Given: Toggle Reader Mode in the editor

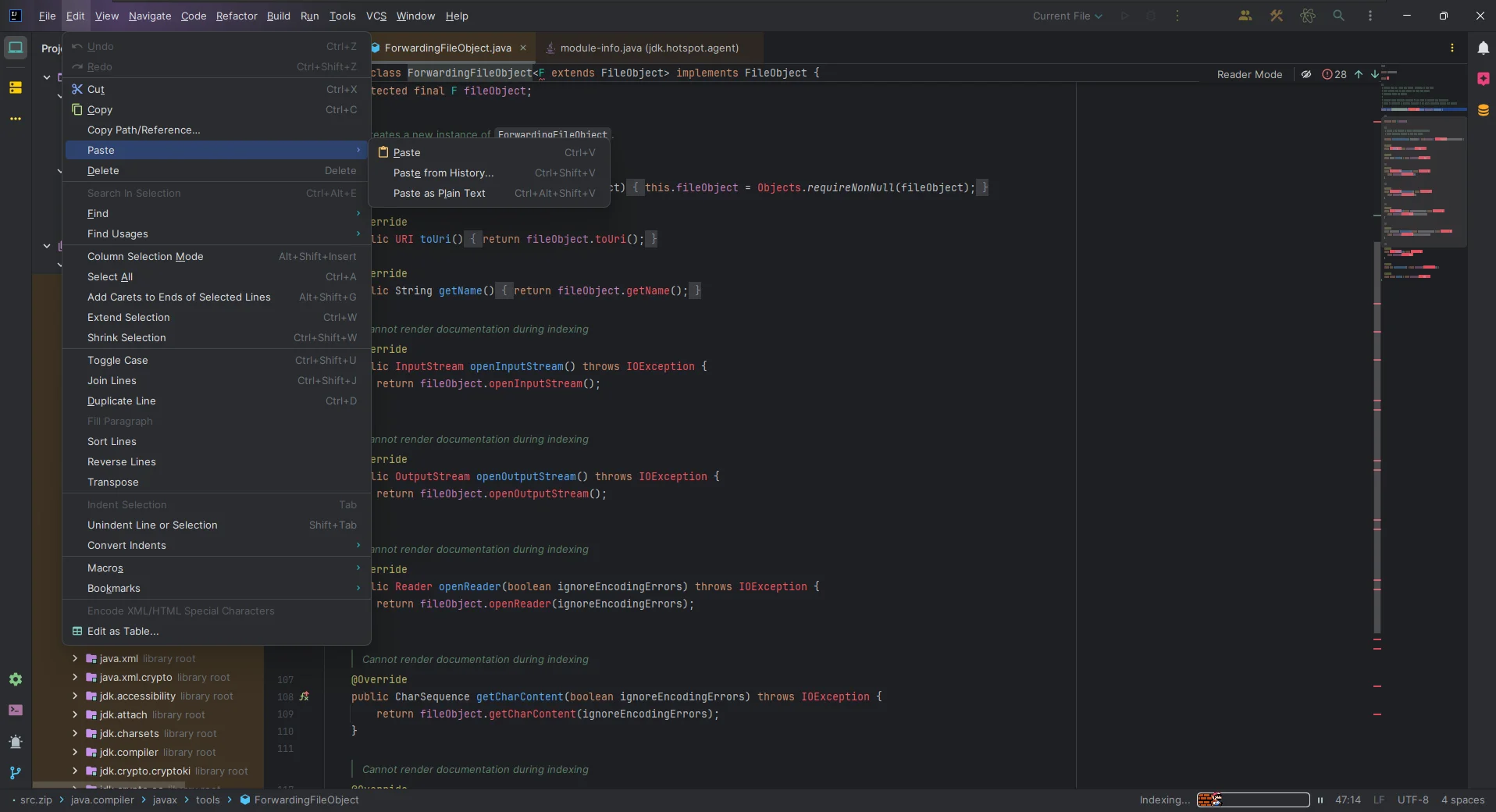Looking at the screenshot, I should [x=1249, y=74].
